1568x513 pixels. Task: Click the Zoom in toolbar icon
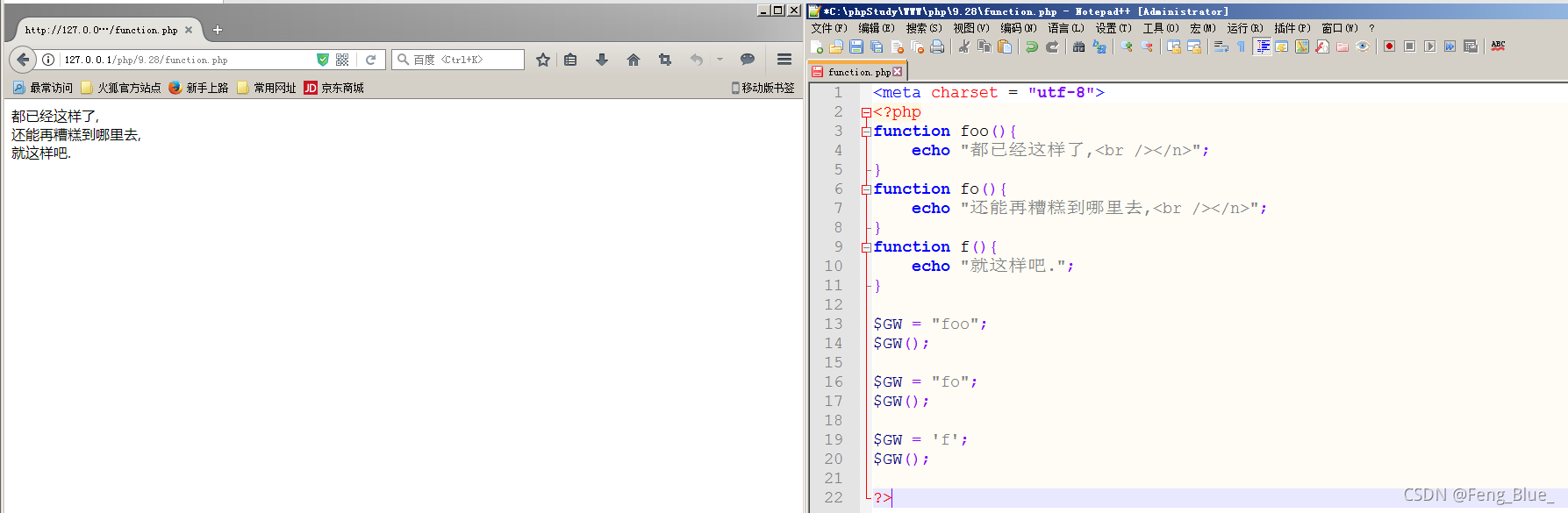pos(1127,46)
